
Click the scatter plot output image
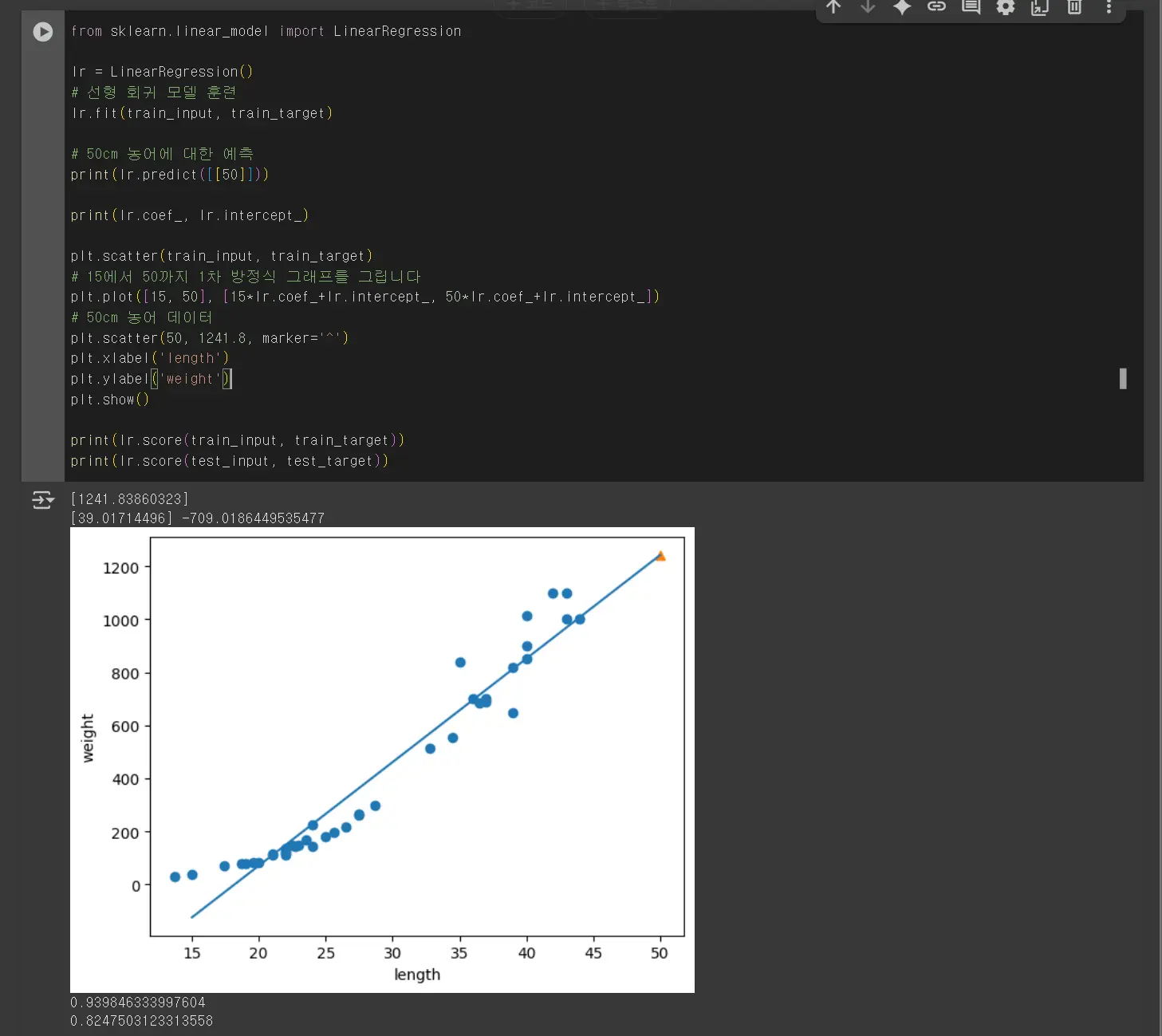(x=382, y=759)
